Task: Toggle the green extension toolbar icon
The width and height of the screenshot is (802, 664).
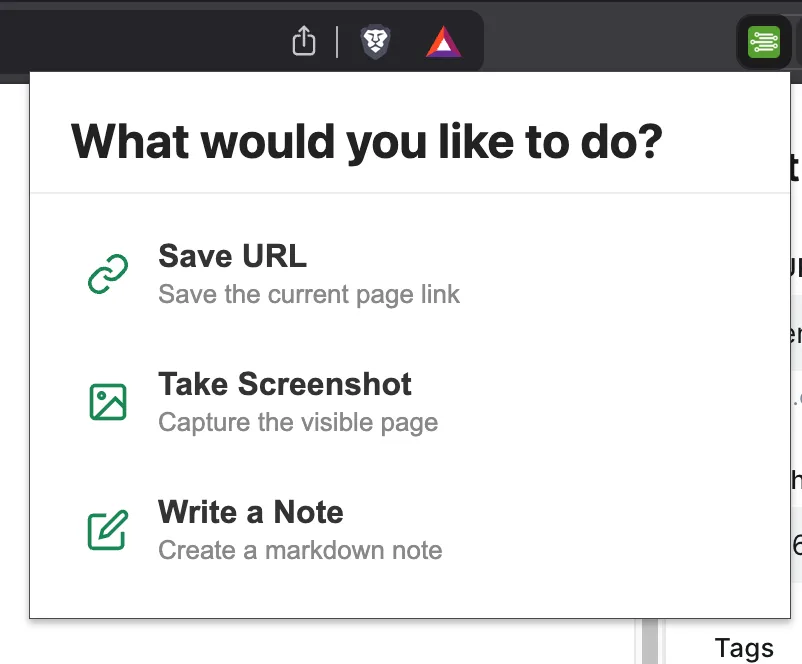Action: pos(764,42)
